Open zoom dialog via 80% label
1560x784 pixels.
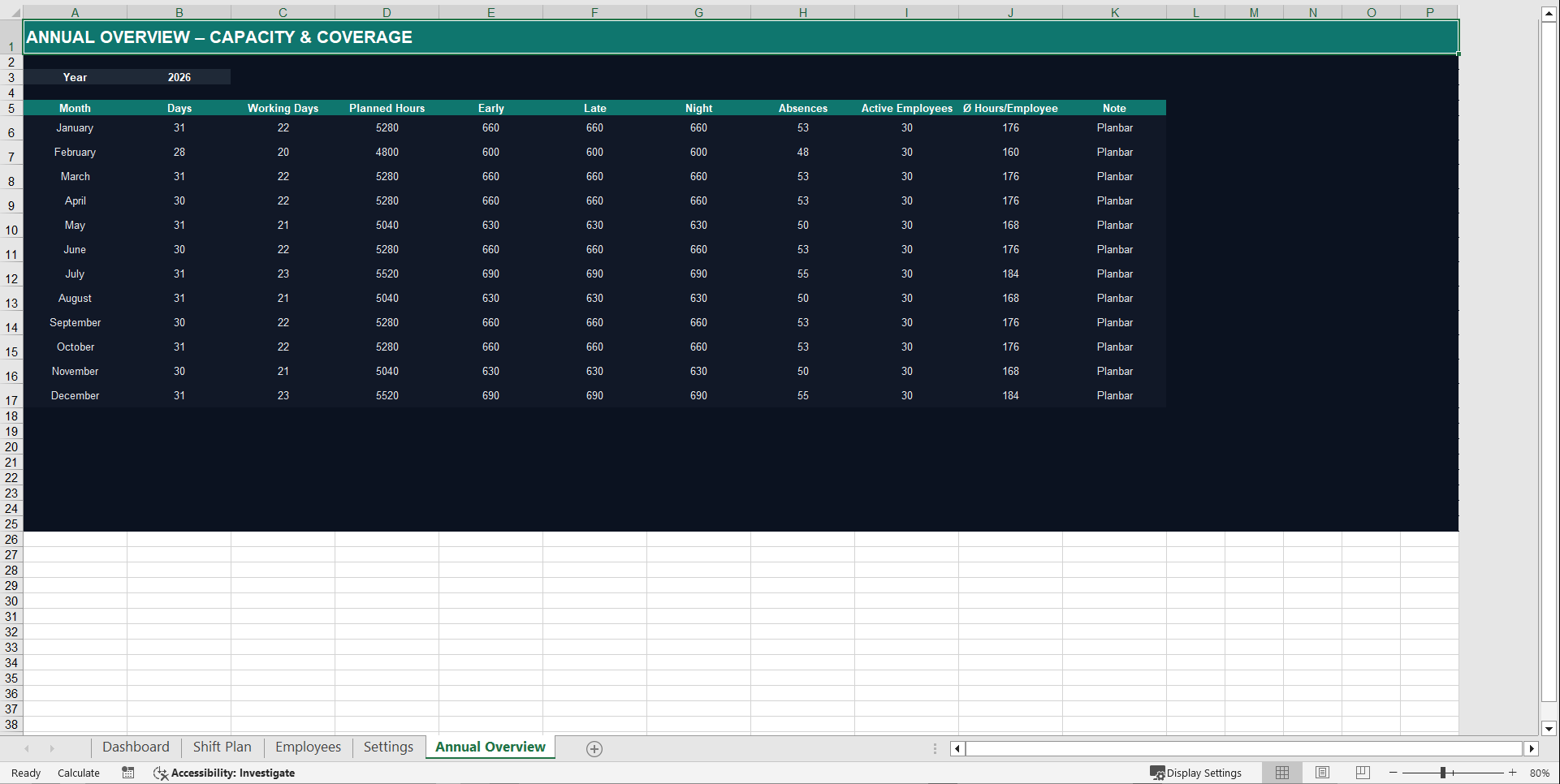pos(1539,773)
